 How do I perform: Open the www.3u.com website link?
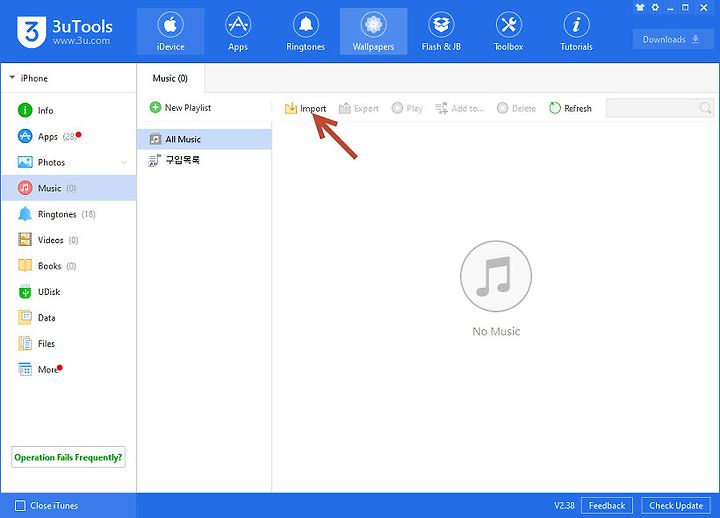click(81, 40)
